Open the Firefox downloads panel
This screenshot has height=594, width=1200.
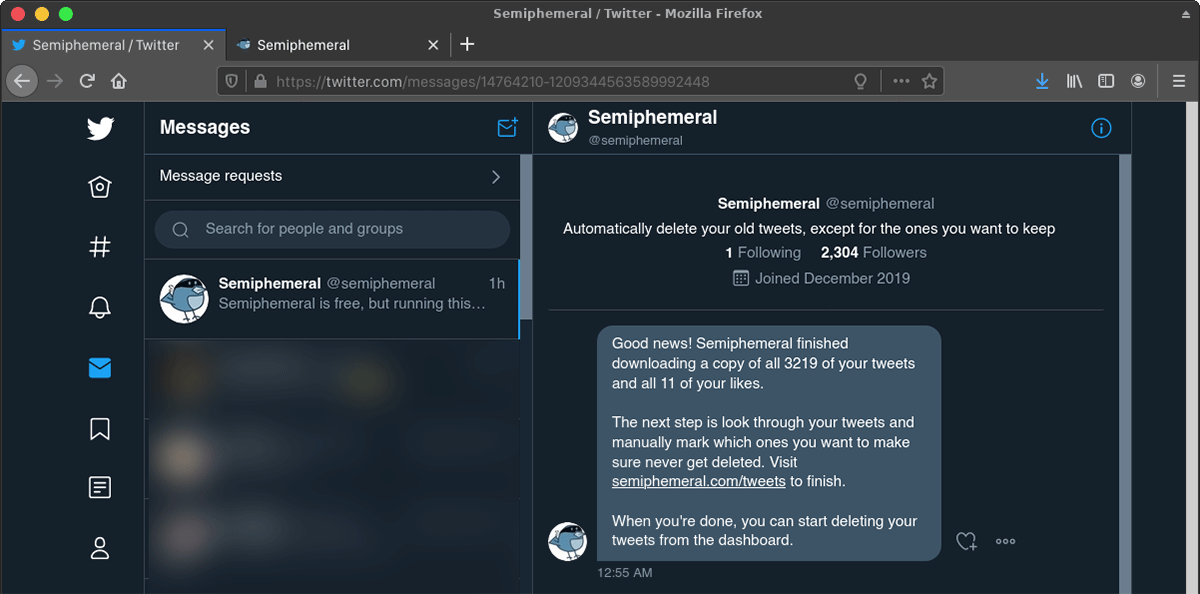1042,81
